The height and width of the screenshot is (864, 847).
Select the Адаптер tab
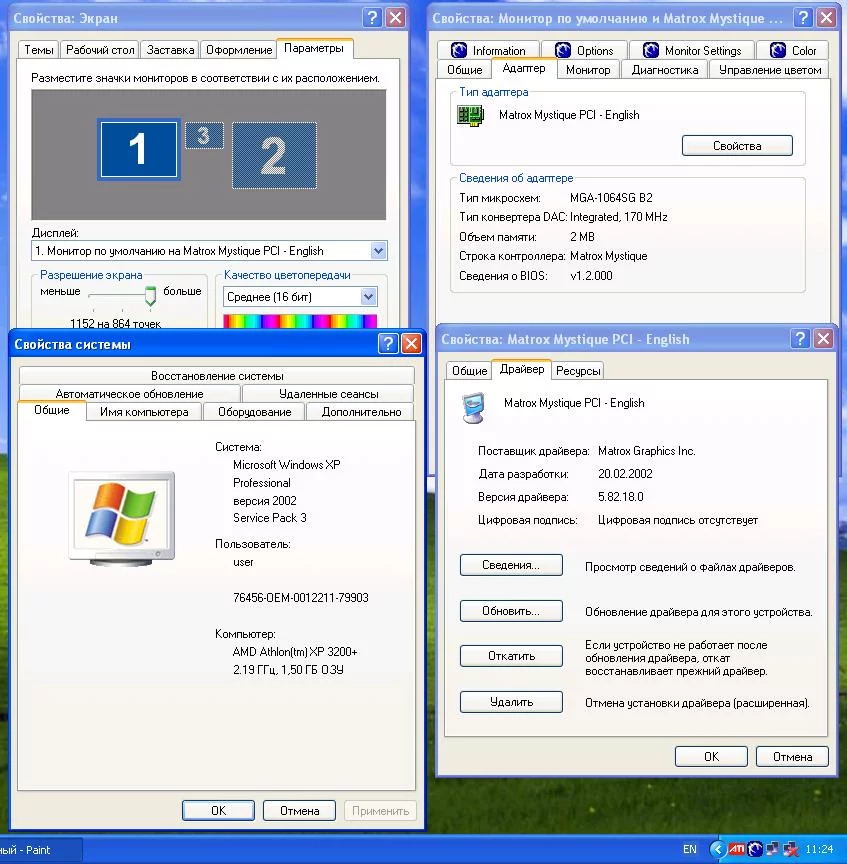pos(524,68)
